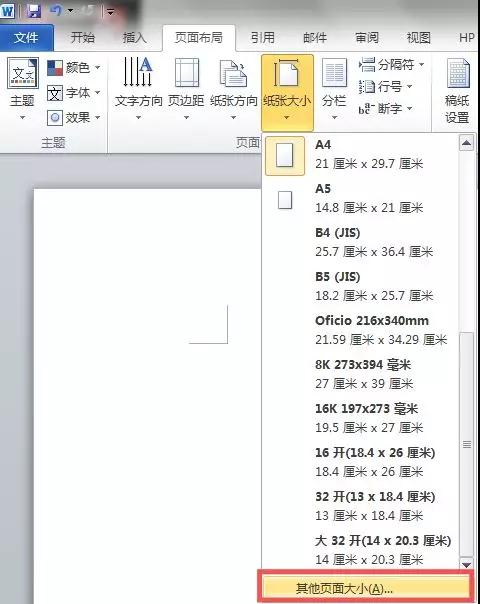
Task: Open the 文件 file tab
Action: tap(26, 38)
